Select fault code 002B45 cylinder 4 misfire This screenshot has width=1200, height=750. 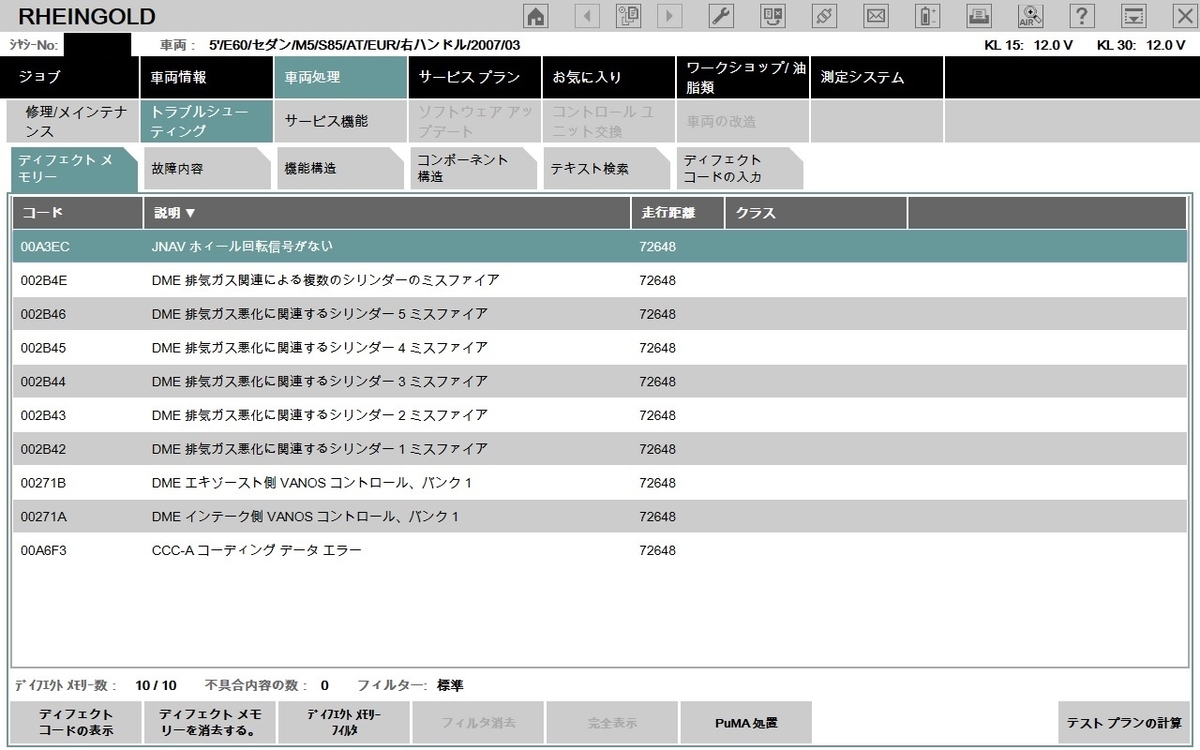click(600, 348)
